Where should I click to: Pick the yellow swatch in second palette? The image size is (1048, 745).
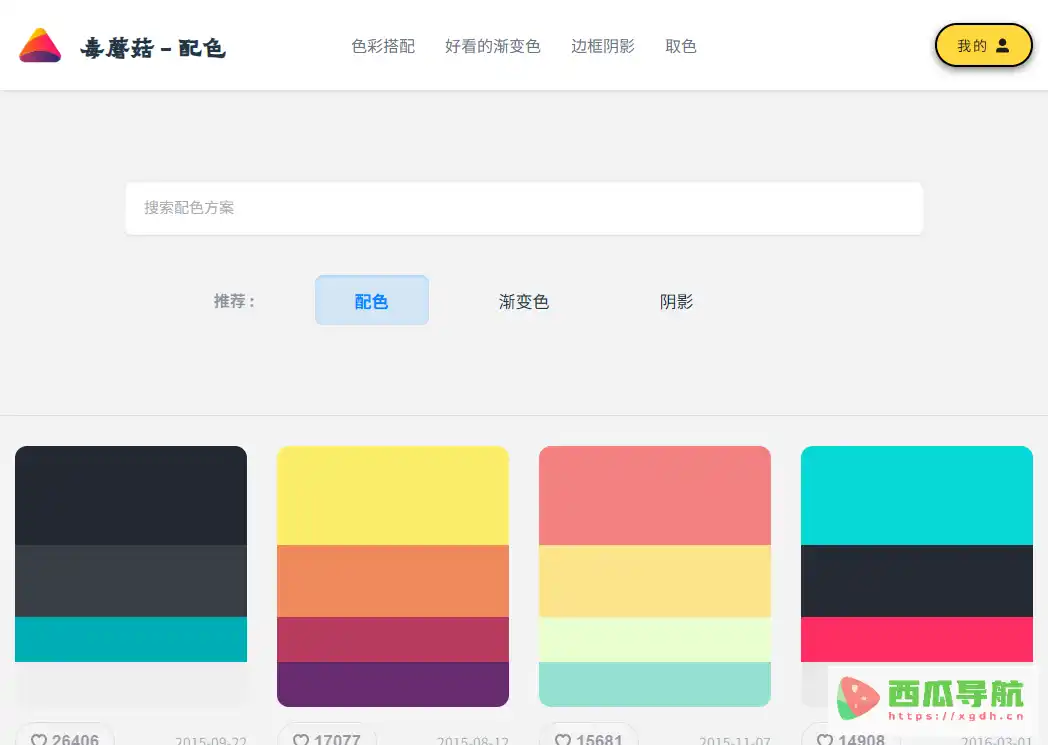(393, 496)
